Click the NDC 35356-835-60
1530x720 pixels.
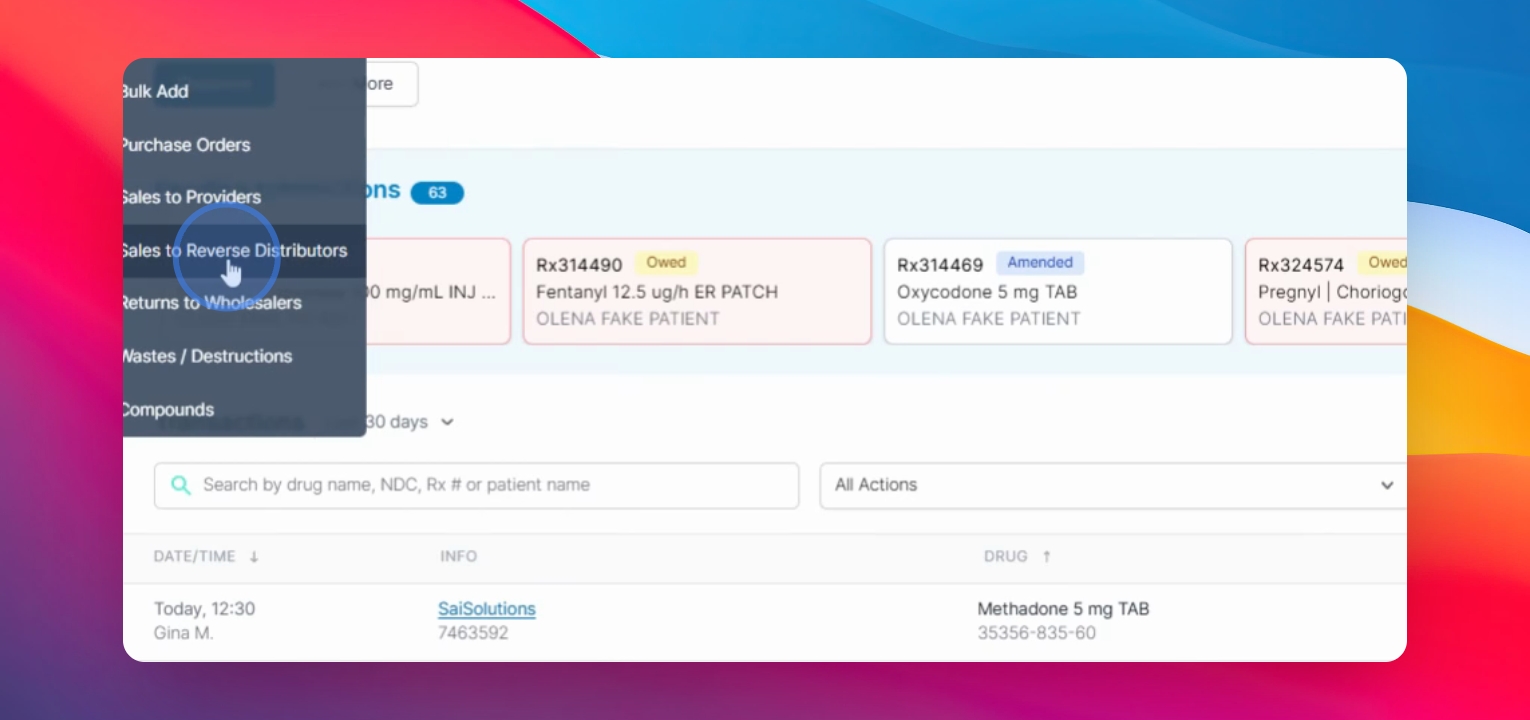1037,633
